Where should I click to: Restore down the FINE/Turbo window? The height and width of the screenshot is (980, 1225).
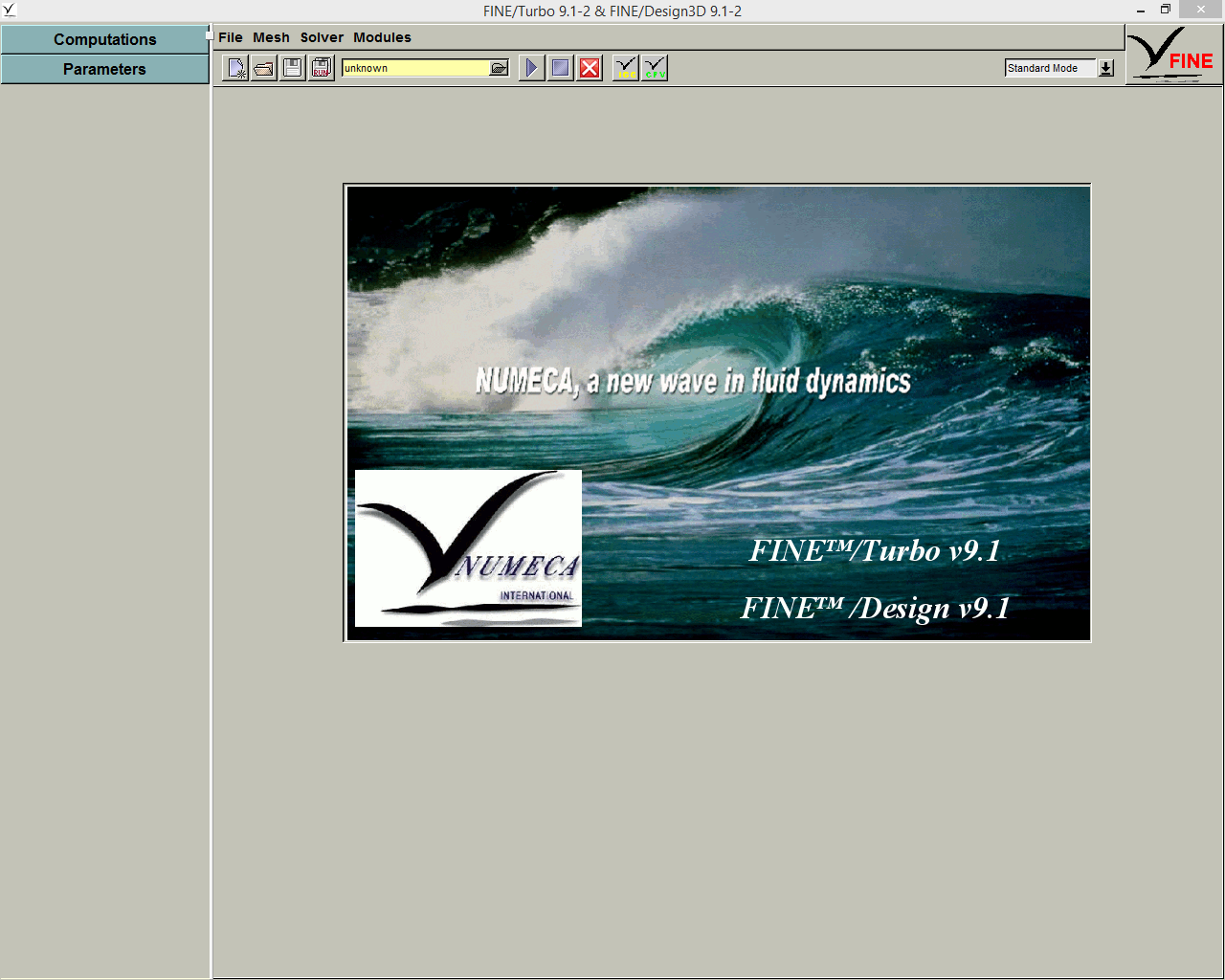pyautogui.click(x=1166, y=10)
